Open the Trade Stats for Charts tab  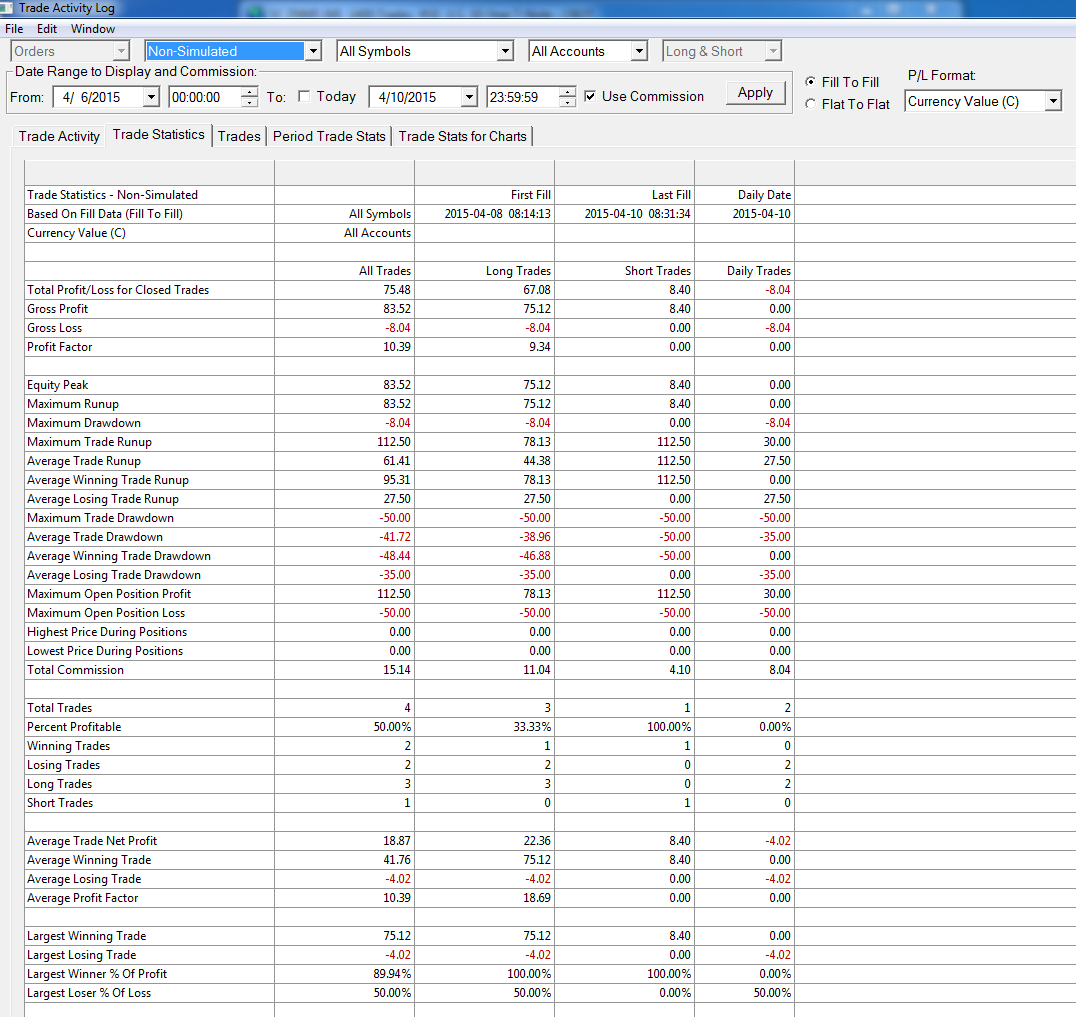463,136
